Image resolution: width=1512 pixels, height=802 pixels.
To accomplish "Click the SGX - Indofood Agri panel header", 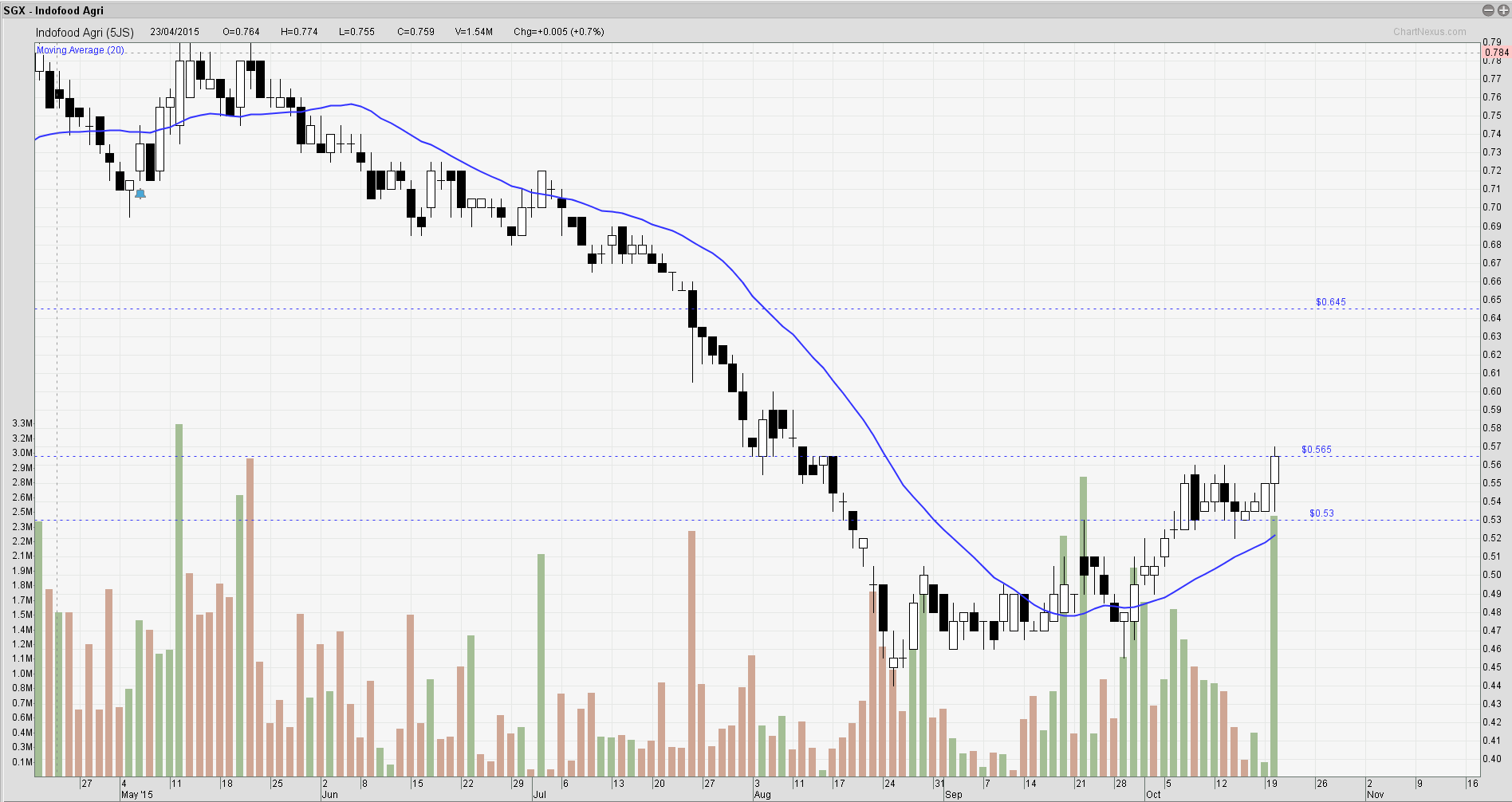I will click(53, 10).
